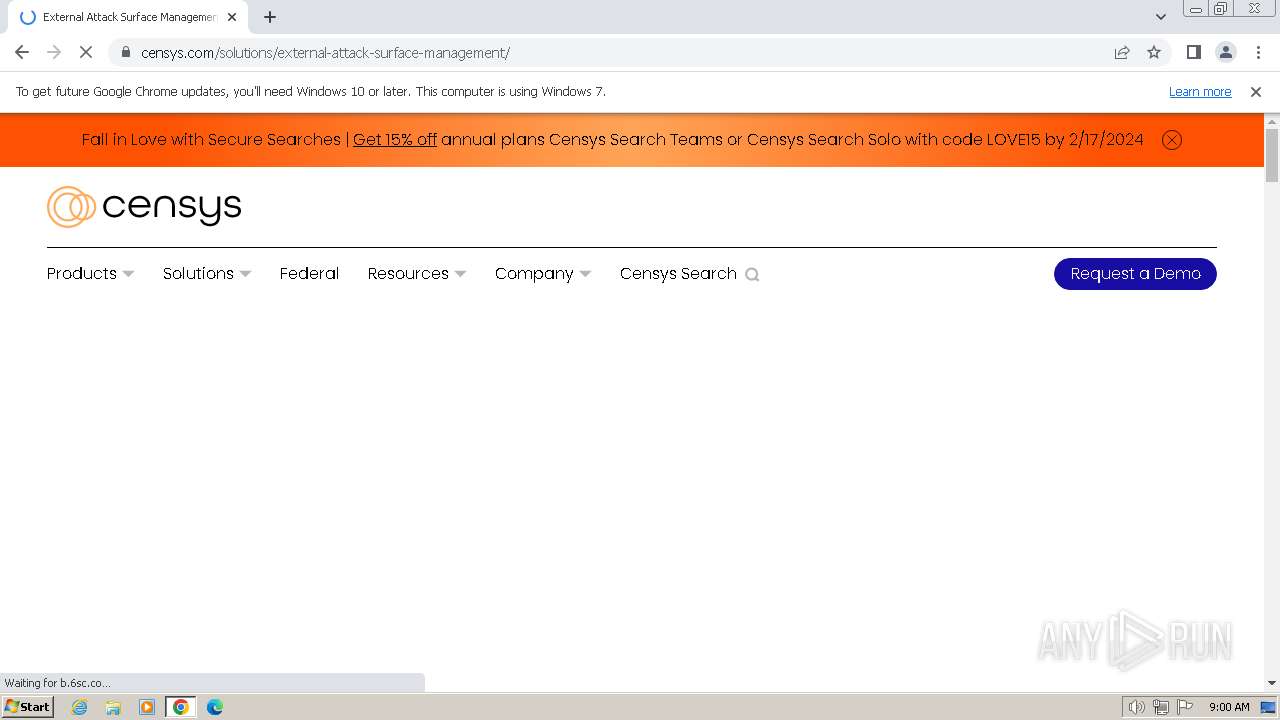Expand the Solutions dropdown arrow
Screen dimensions: 1280x720
pyautogui.click(x=245, y=274)
